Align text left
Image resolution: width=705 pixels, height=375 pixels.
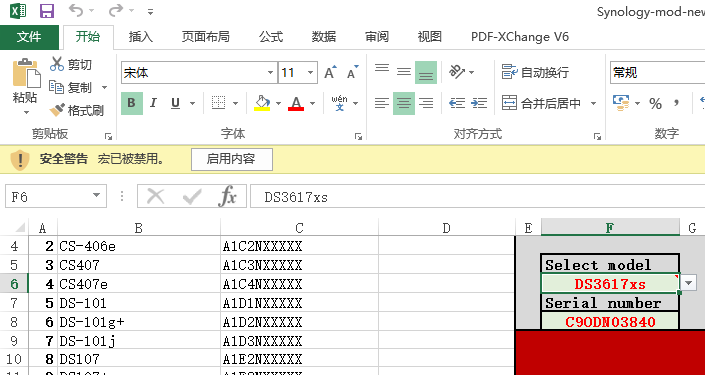click(x=382, y=103)
